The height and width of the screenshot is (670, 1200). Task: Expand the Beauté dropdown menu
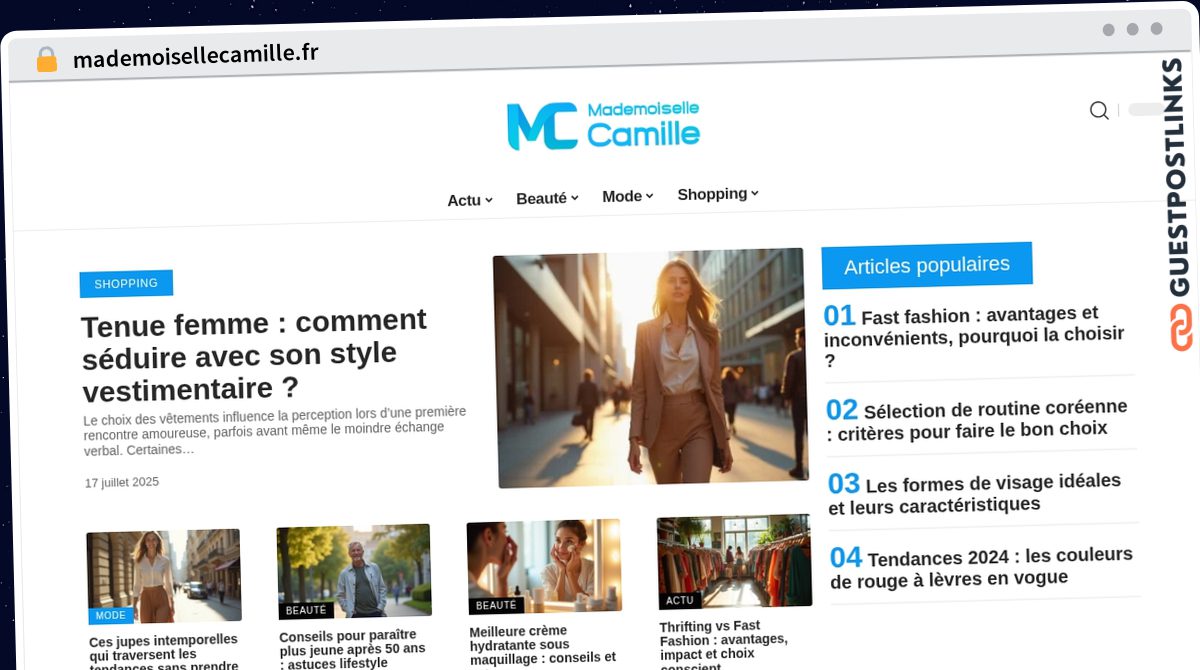pyautogui.click(x=547, y=198)
